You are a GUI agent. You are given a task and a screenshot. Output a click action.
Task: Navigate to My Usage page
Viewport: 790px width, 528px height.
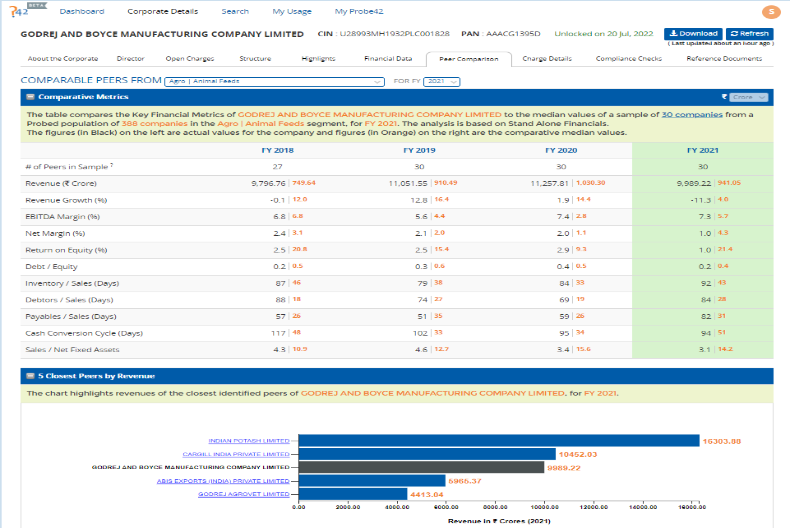point(291,11)
